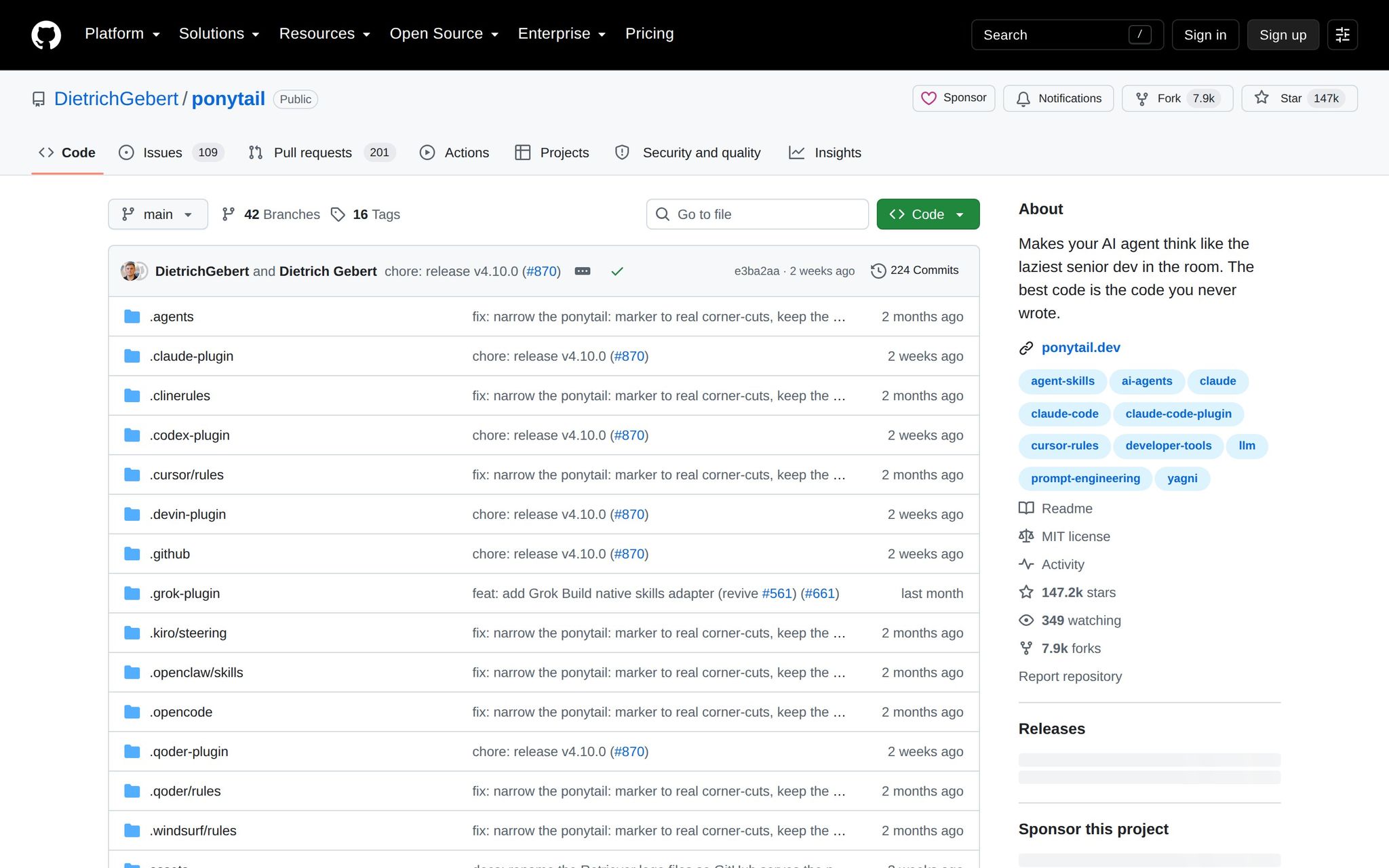Click the .devin-plugin folder icon
This screenshot has width=1389, height=868.
pyautogui.click(x=132, y=514)
